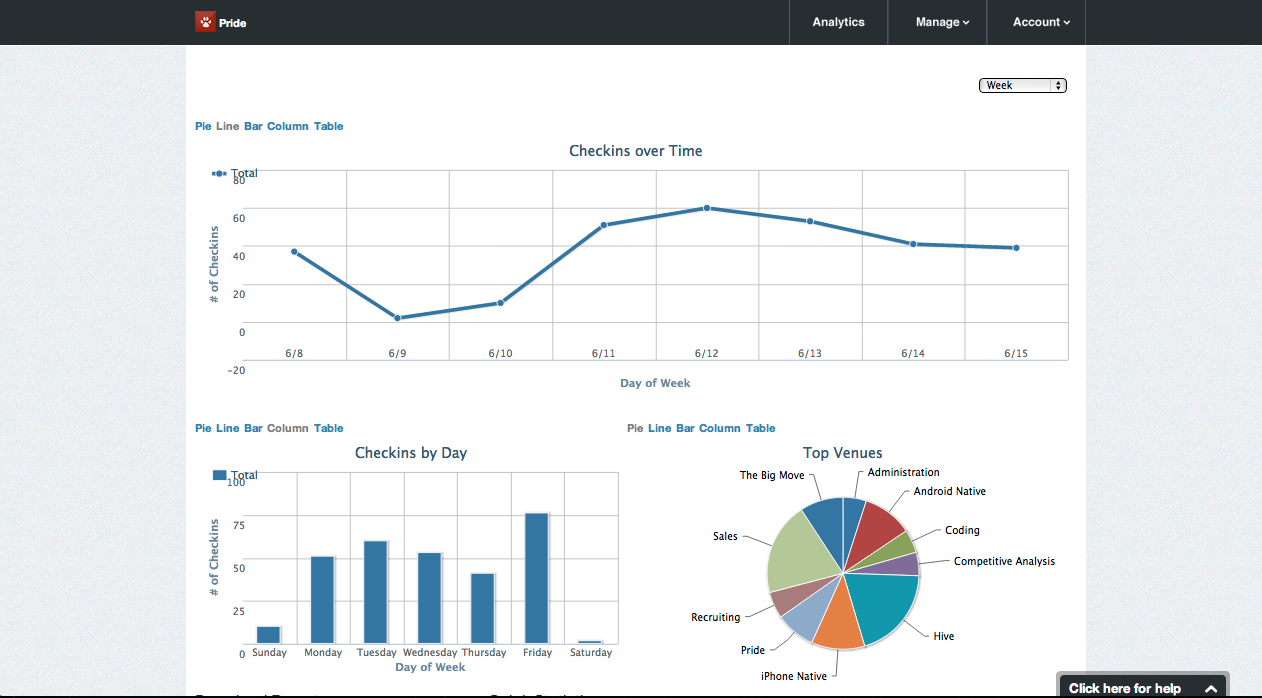This screenshot has width=1262, height=698.
Task: Click the Total legend marker in Checkins over Time
Action: (220, 174)
